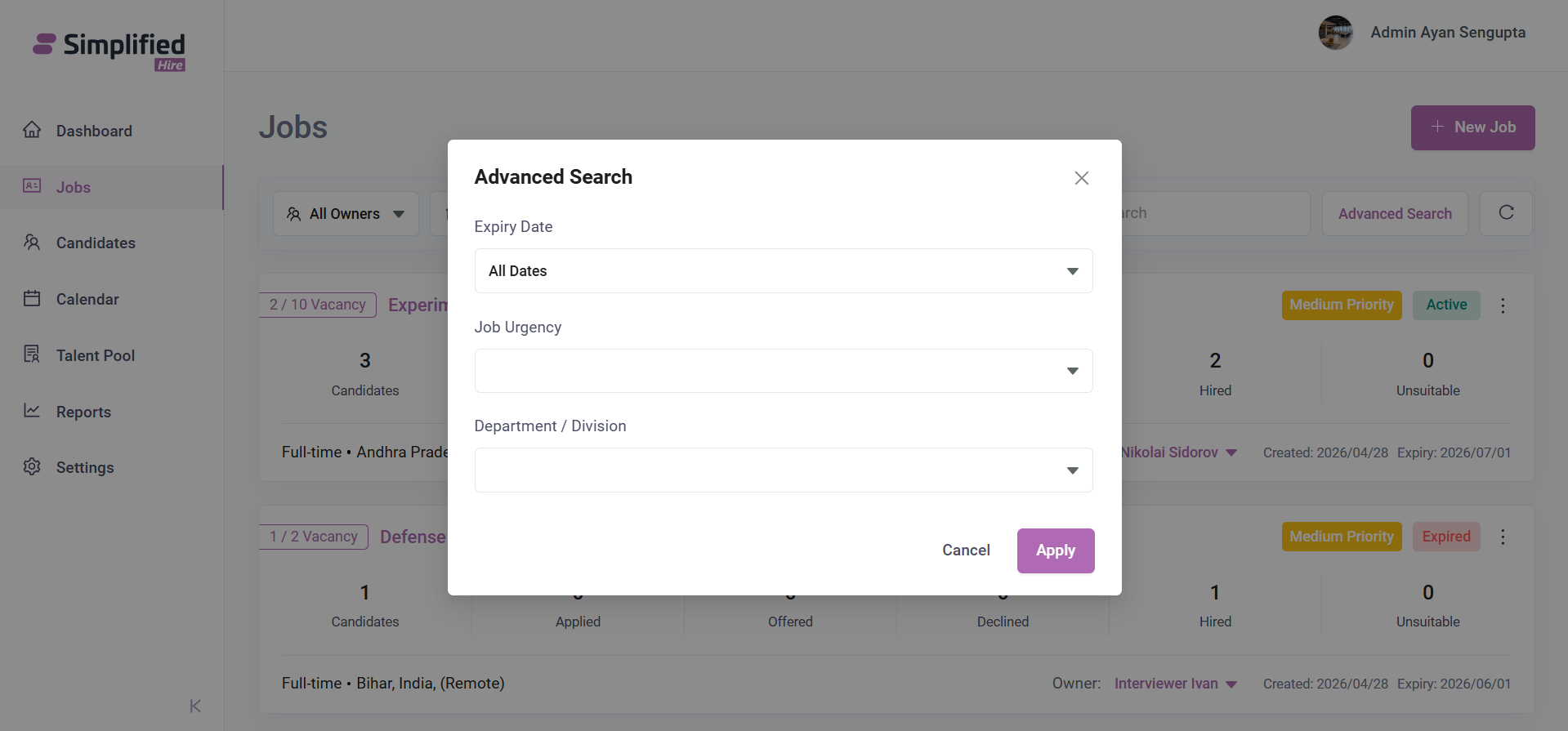Click the Candidates sidebar icon

tap(32, 243)
